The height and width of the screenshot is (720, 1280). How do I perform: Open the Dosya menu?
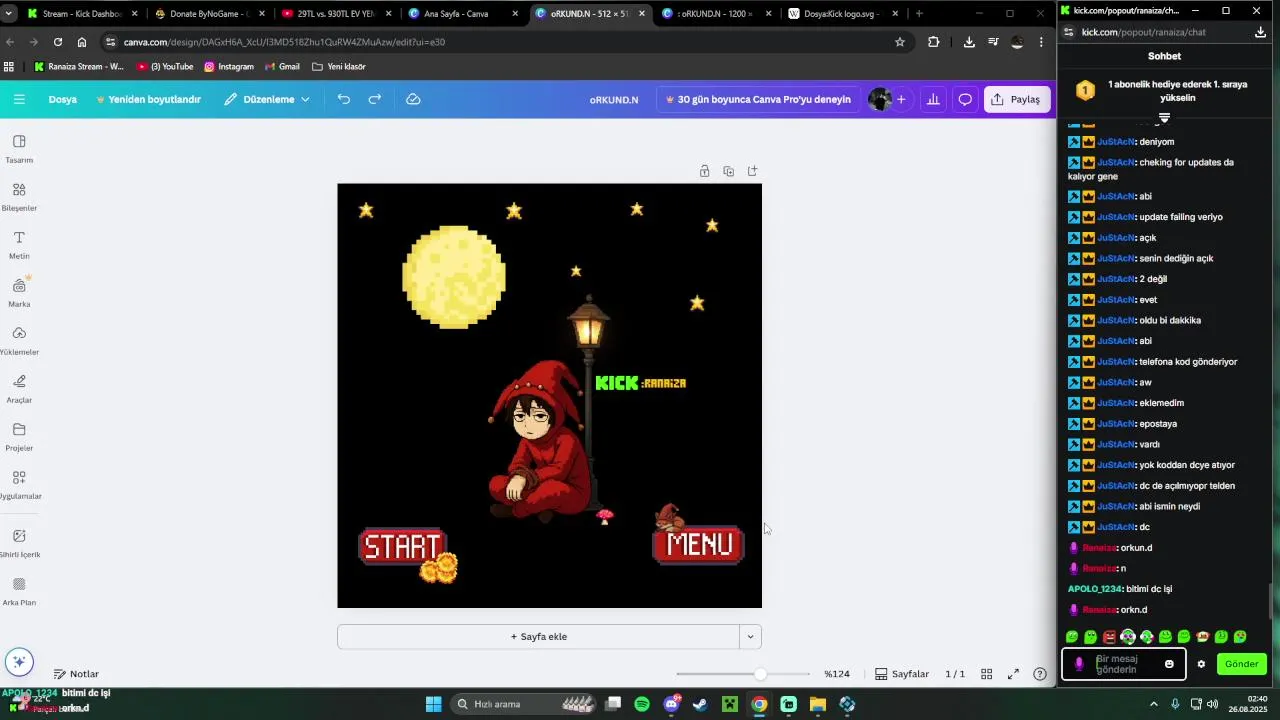point(62,99)
